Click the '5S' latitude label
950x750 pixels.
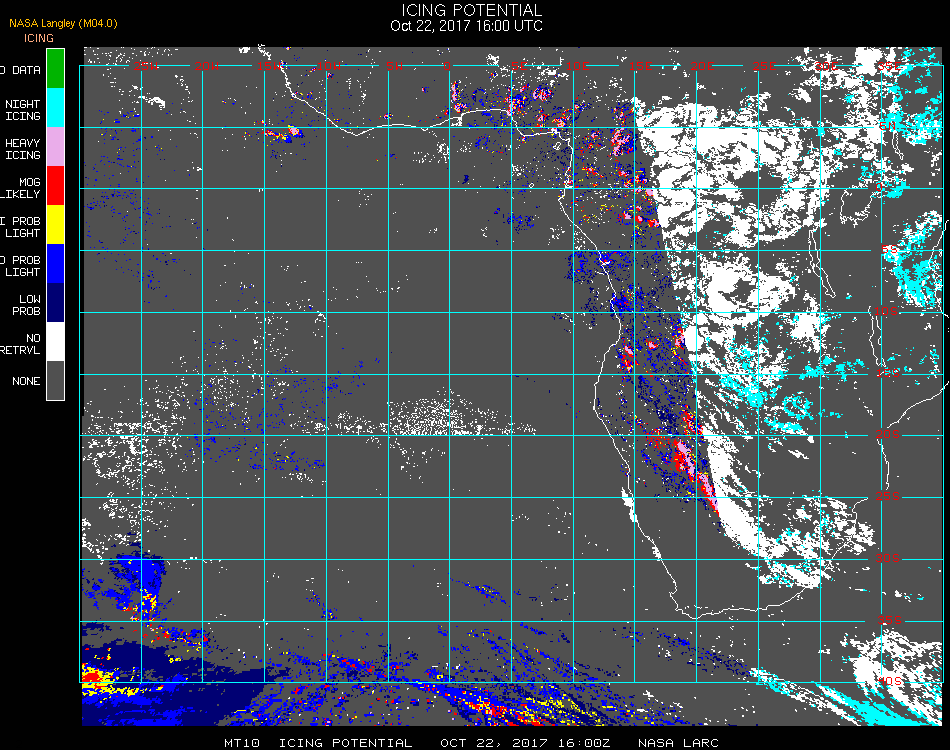pos(889,250)
